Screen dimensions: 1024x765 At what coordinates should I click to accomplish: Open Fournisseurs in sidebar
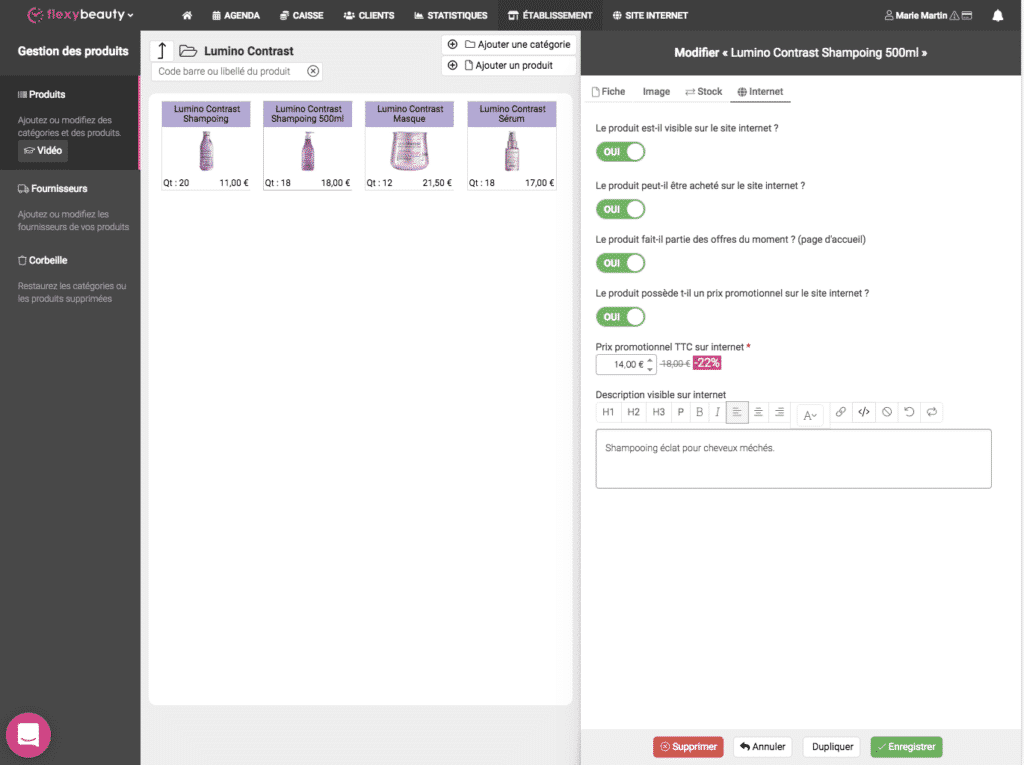[53, 189]
